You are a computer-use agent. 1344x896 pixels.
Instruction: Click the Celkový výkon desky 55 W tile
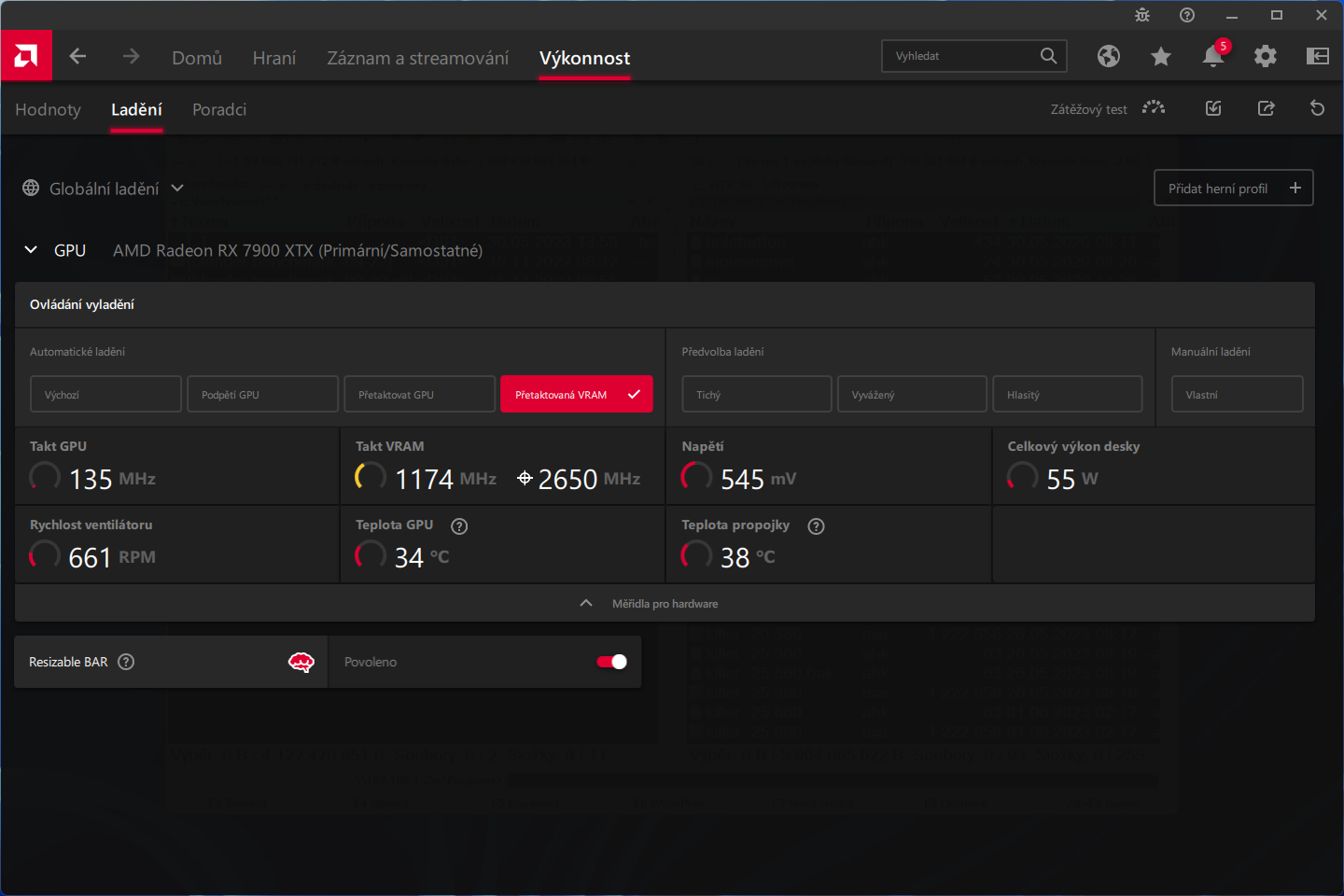1154,467
